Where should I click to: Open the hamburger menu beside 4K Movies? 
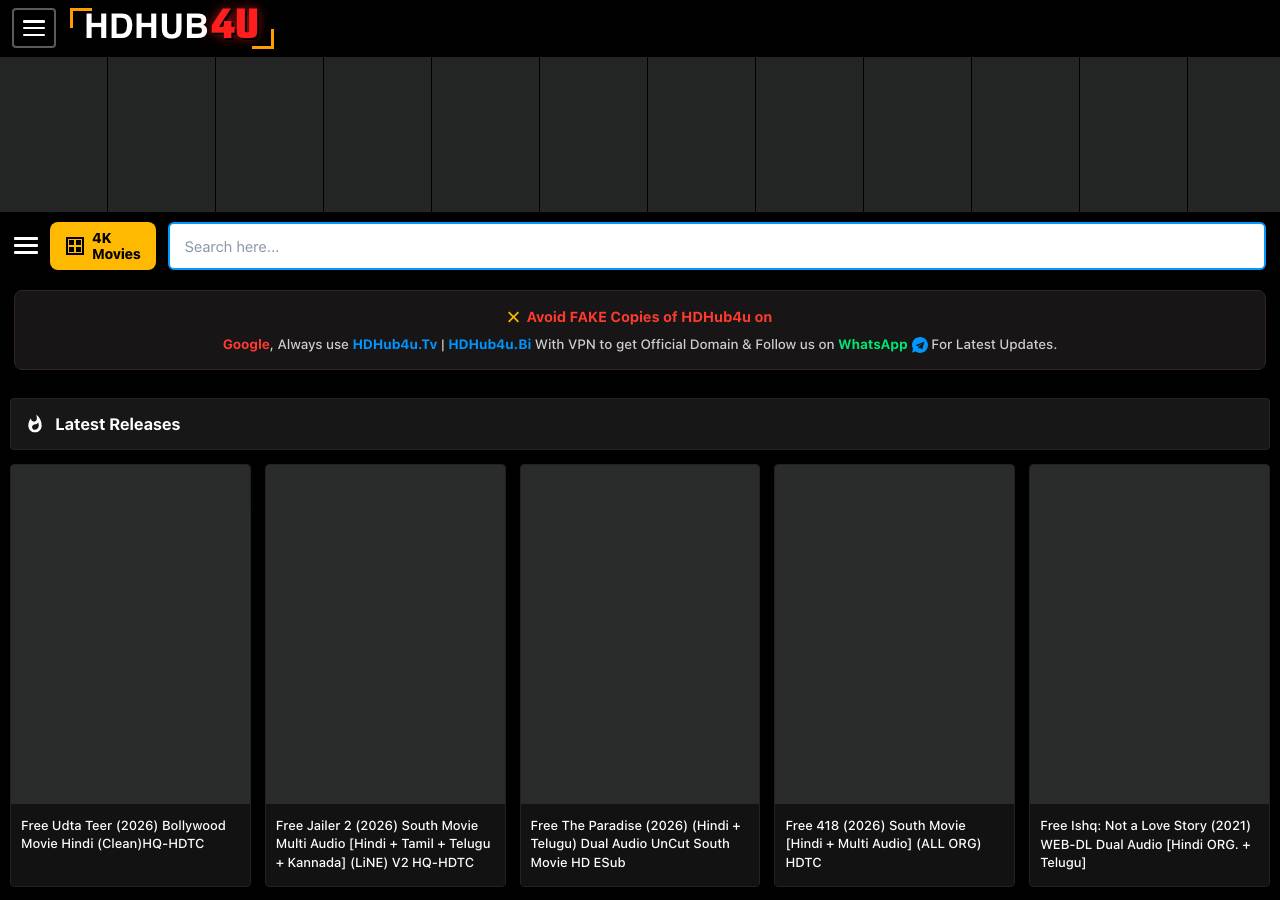pyautogui.click(x=26, y=246)
